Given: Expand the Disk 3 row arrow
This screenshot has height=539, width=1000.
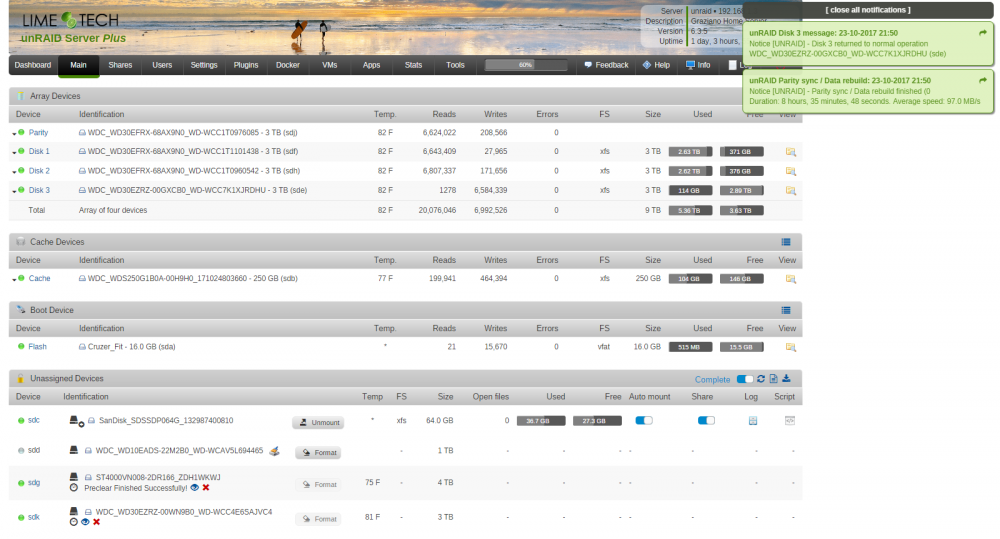Looking at the screenshot, I should click(14, 191).
